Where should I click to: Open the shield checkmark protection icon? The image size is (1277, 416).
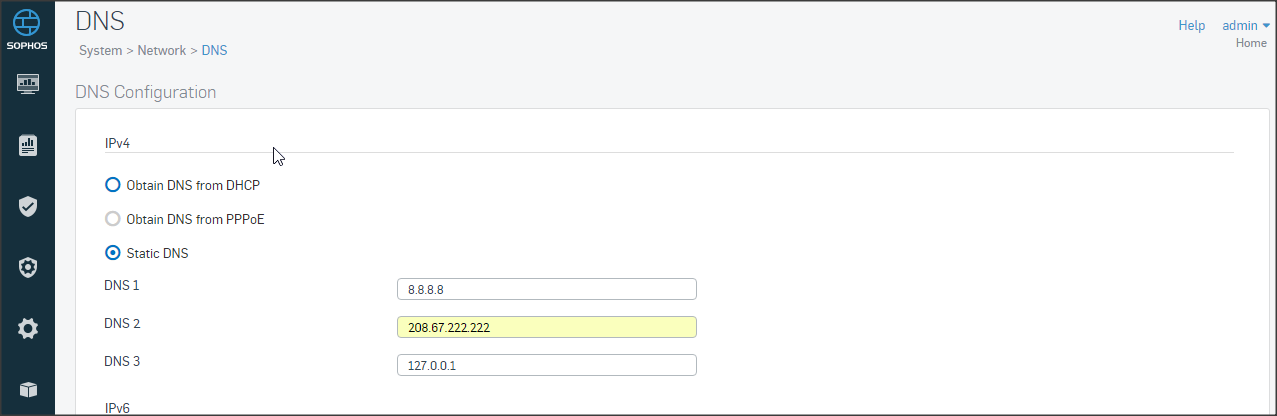point(28,206)
